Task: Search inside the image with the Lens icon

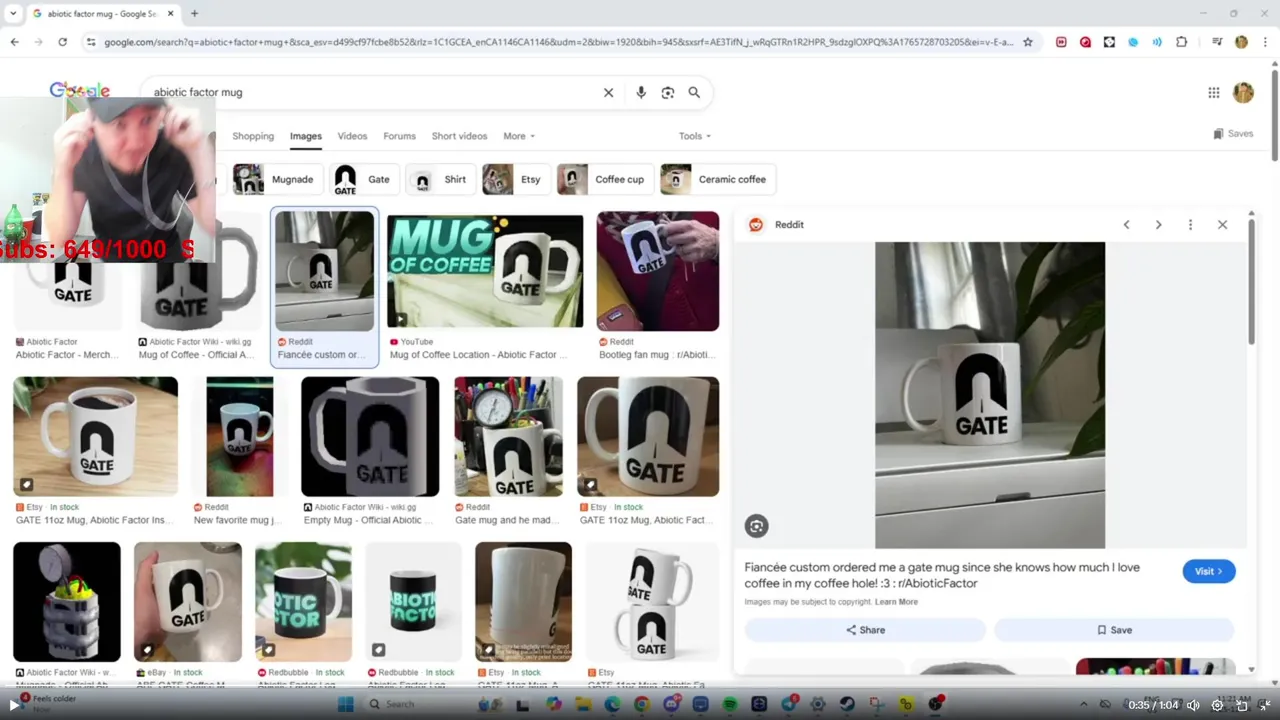Action: tap(756, 526)
